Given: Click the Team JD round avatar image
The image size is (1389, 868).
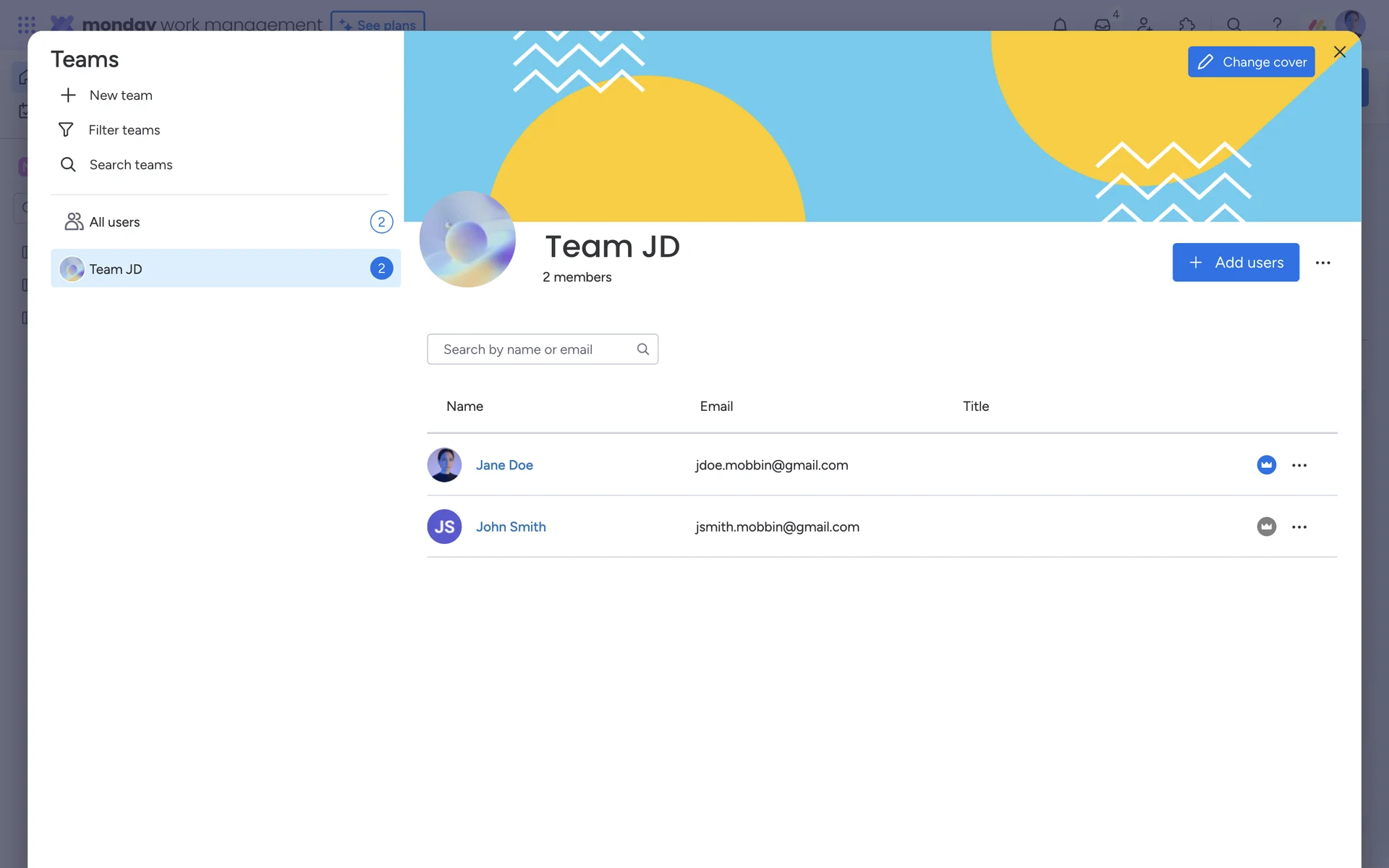Looking at the screenshot, I should (467, 239).
